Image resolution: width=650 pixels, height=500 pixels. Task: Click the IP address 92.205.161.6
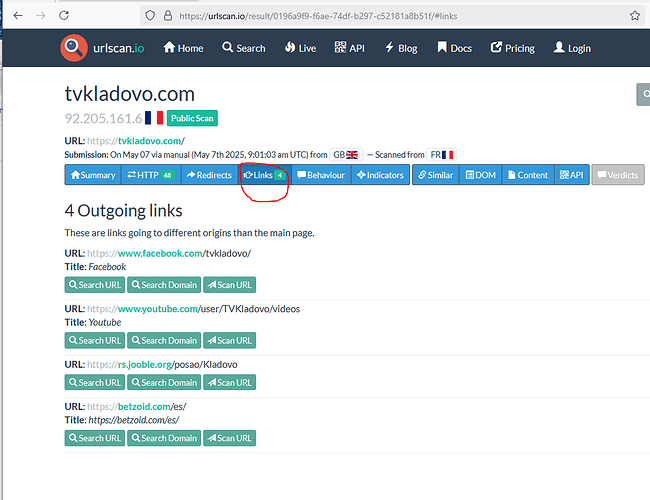pyautogui.click(x=104, y=119)
